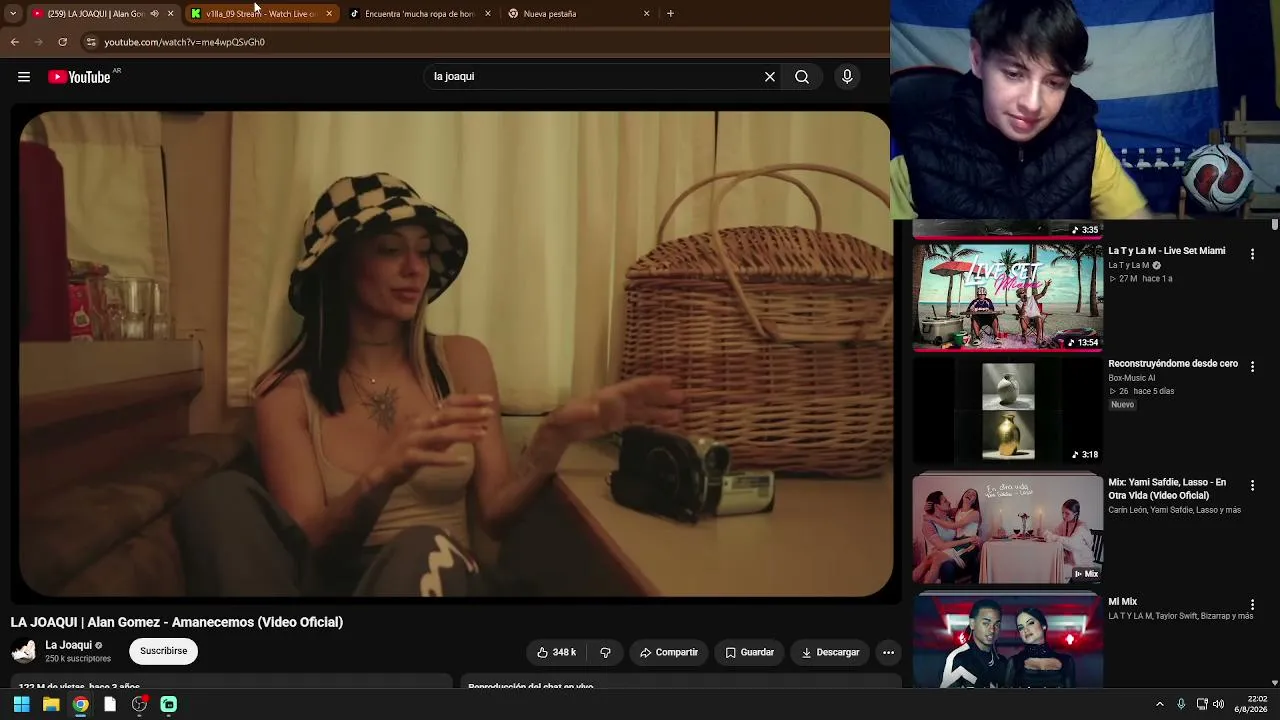This screenshot has height=720, width=1280.
Task: Open options for 'Mi Mix'
Action: pyautogui.click(x=1252, y=605)
